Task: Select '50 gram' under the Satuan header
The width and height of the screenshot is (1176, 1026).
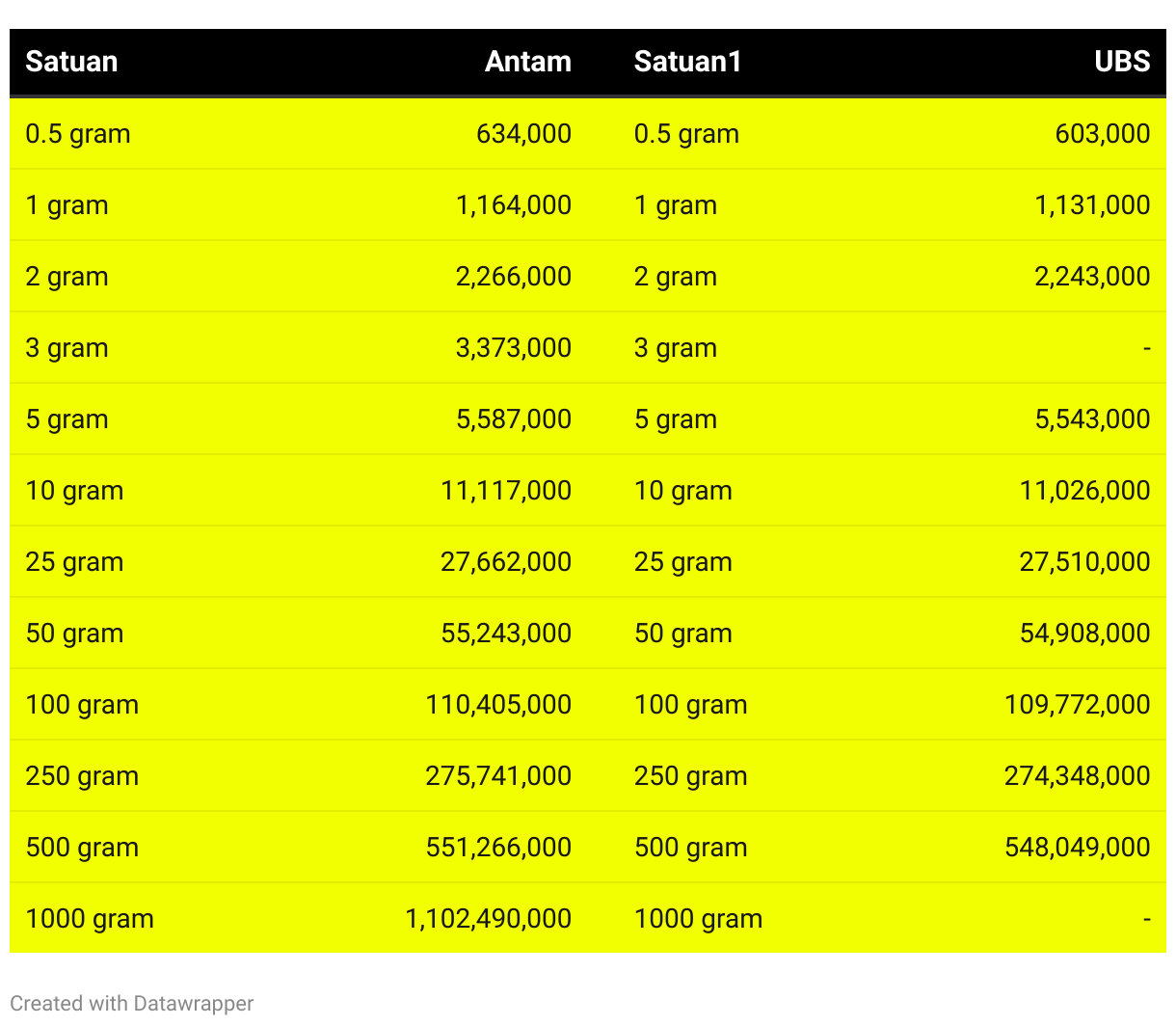Action: 75,634
